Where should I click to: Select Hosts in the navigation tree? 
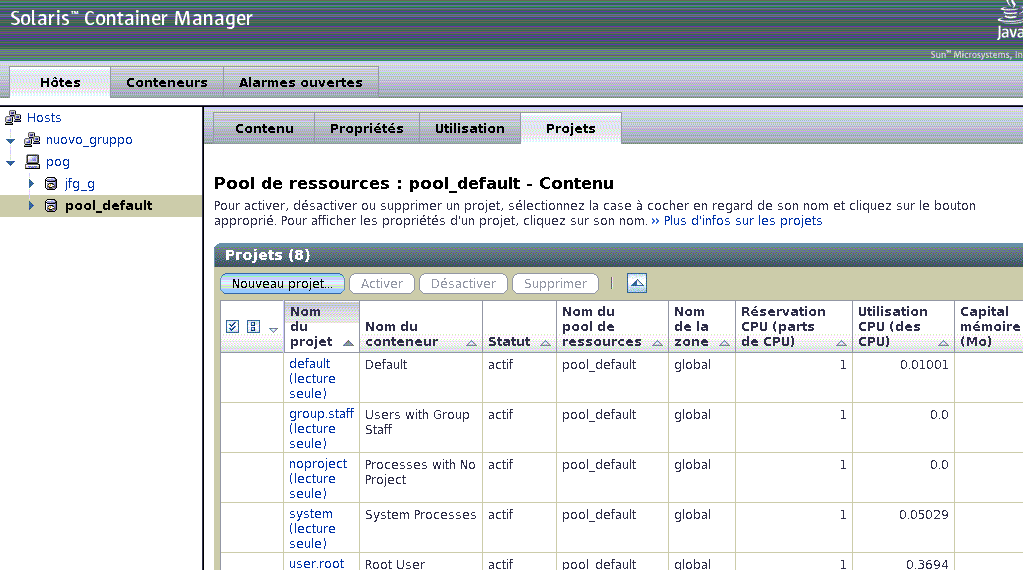(44, 117)
